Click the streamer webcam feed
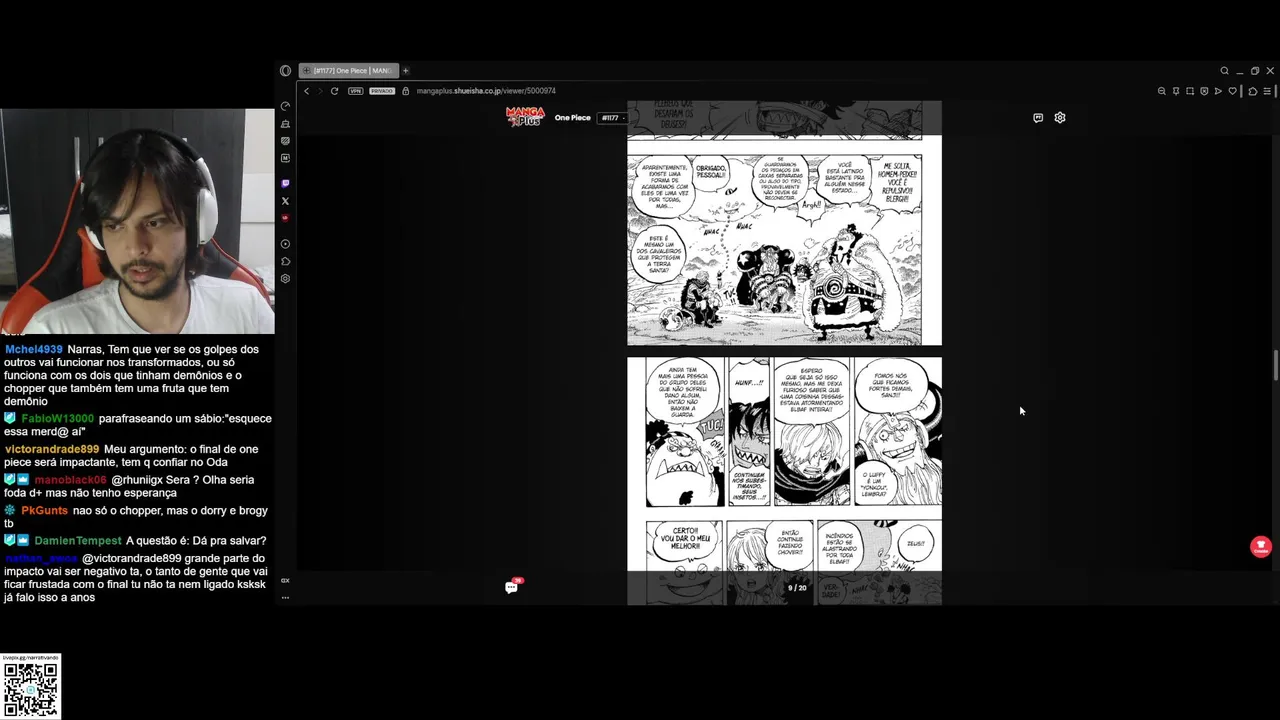Image resolution: width=1280 pixels, height=720 pixels. click(137, 221)
